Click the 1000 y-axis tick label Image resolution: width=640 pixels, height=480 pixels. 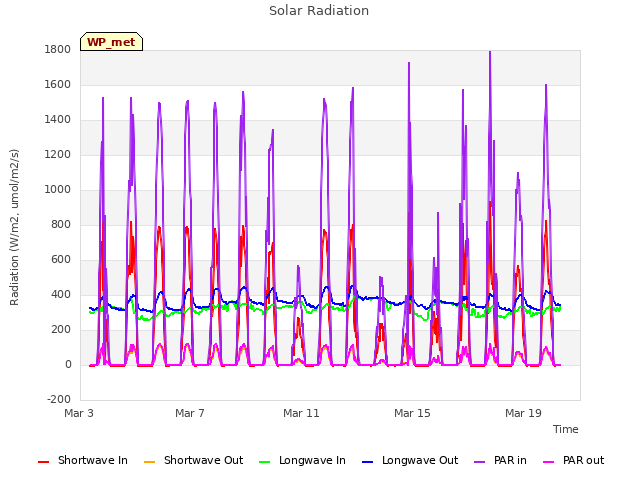pyautogui.click(x=58, y=190)
